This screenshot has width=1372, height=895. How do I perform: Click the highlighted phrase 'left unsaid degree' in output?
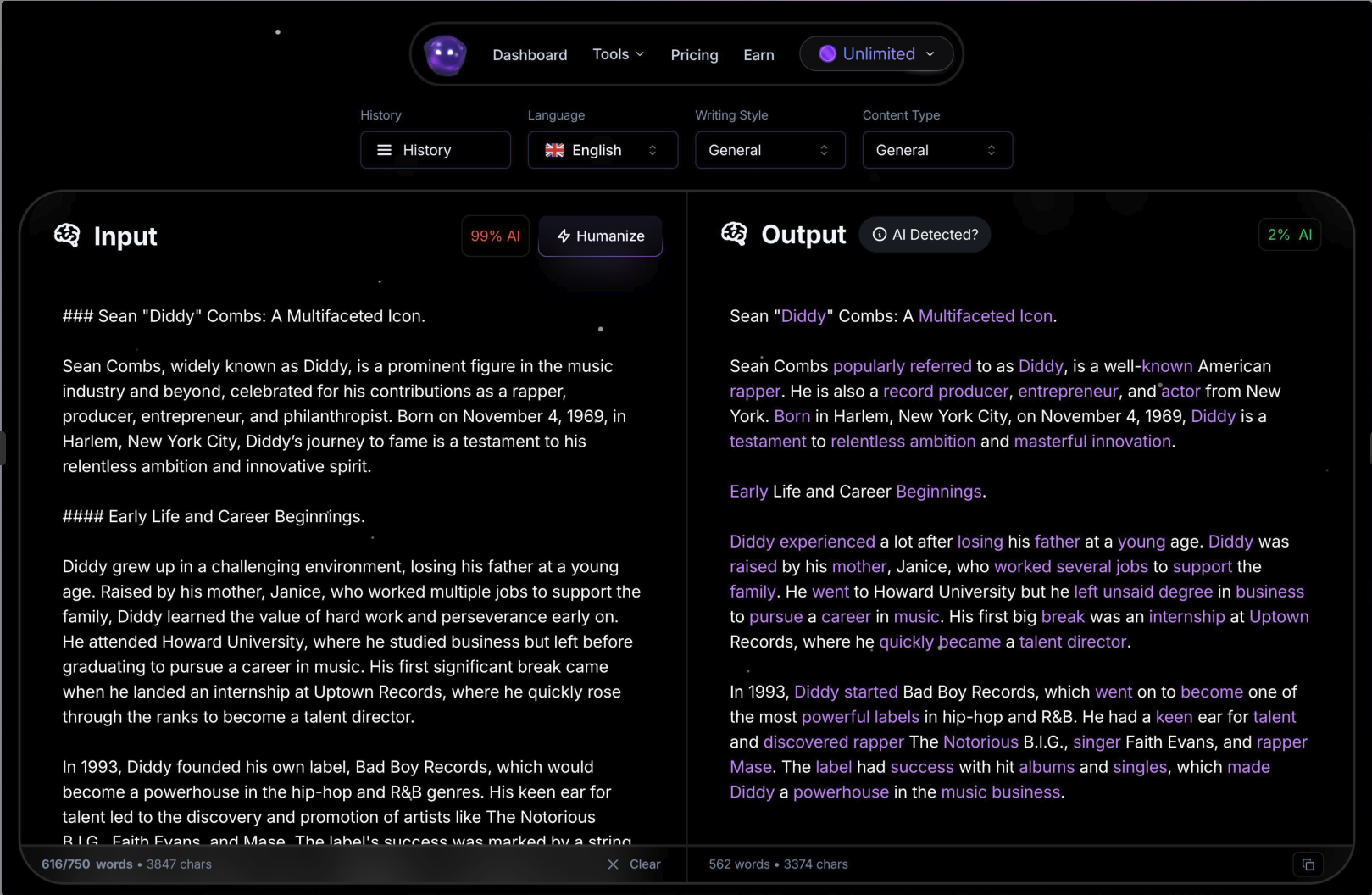tap(1143, 592)
